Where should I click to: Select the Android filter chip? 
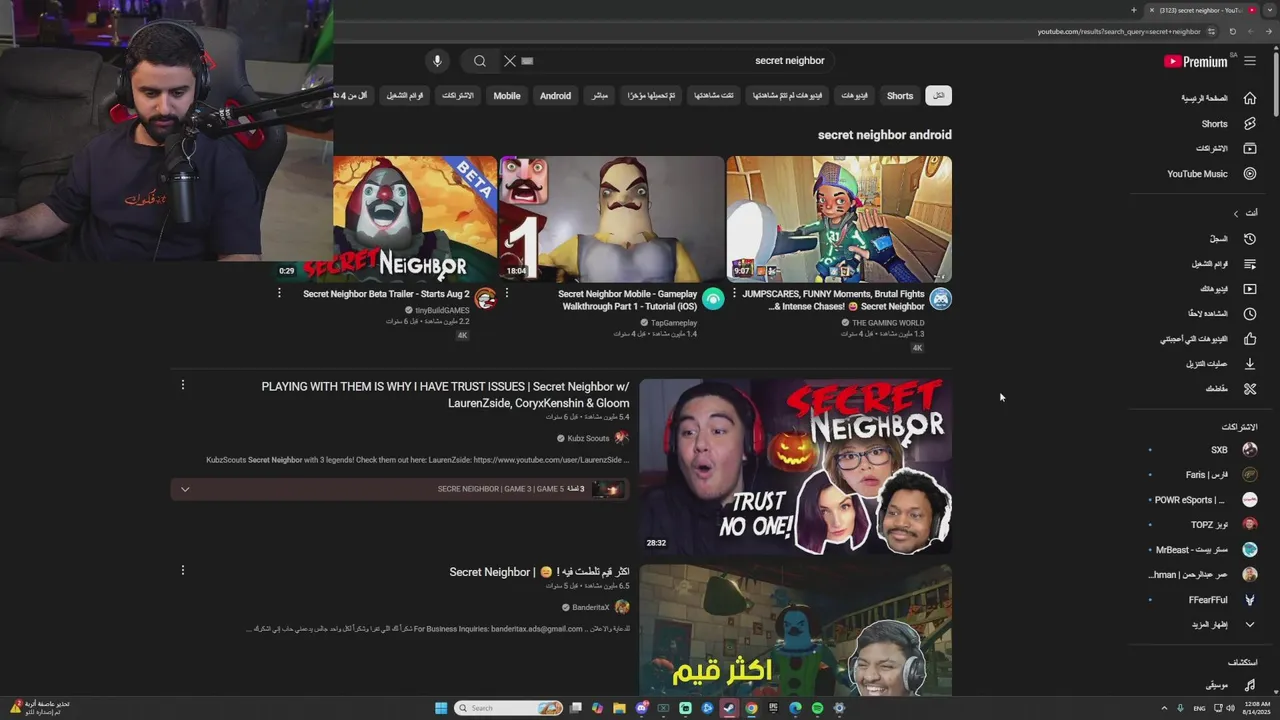[x=555, y=96]
